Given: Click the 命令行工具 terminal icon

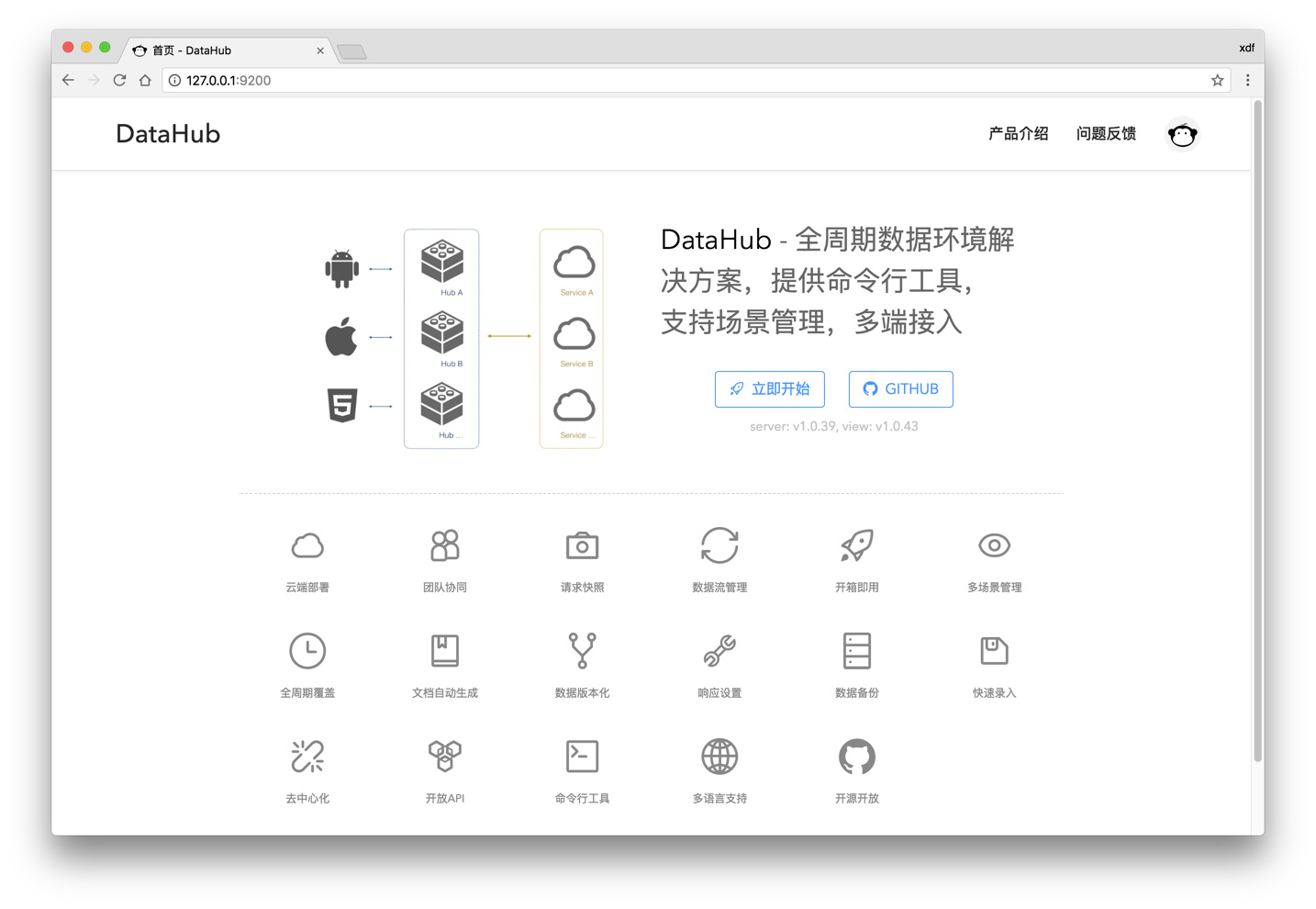Looking at the screenshot, I should 582,757.
